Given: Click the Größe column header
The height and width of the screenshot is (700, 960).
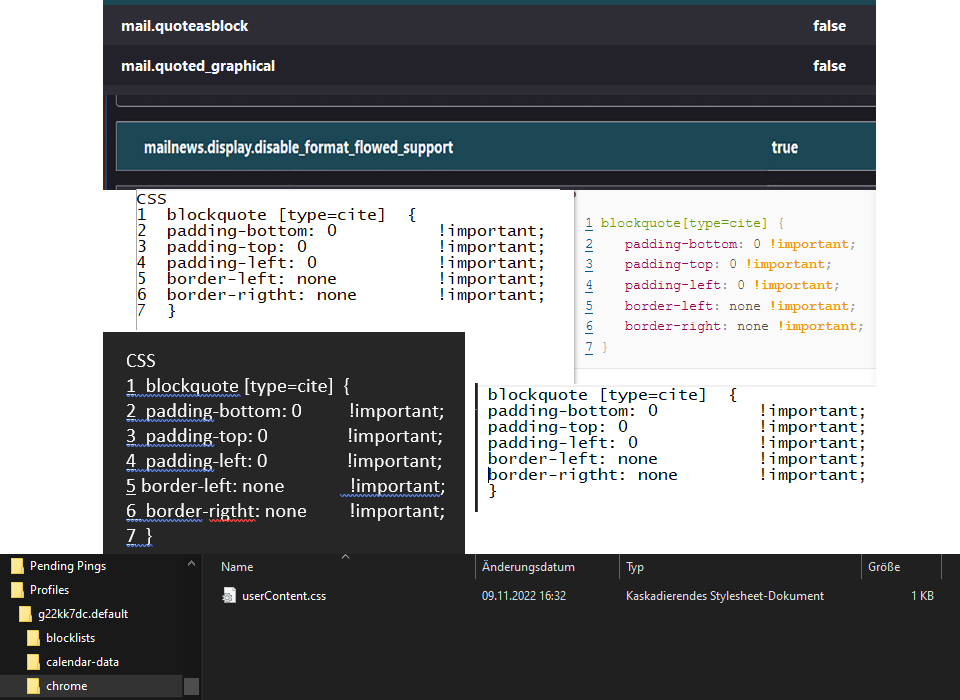Looking at the screenshot, I should 884,567.
